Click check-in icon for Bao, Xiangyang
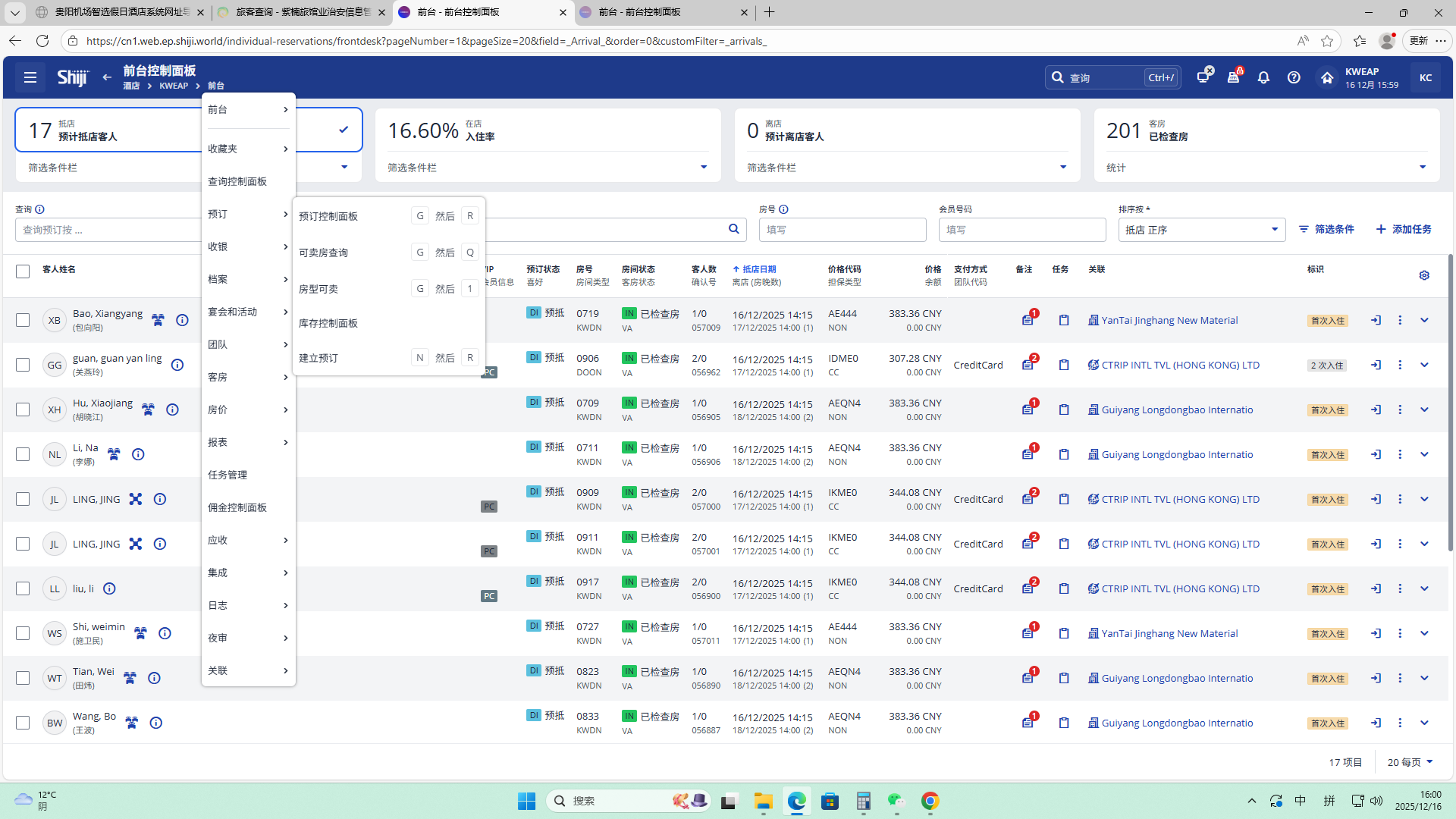 [1376, 320]
